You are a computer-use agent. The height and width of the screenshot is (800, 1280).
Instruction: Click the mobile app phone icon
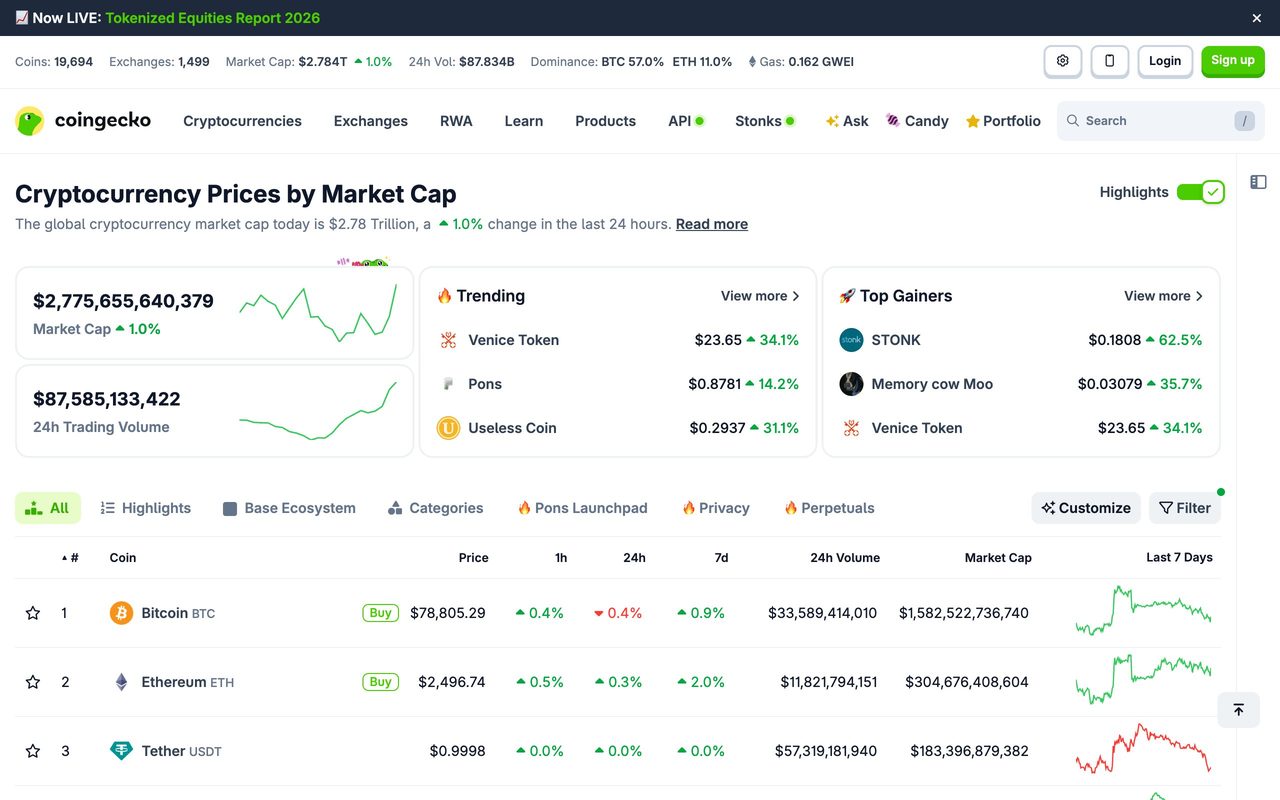[x=1109, y=61]
